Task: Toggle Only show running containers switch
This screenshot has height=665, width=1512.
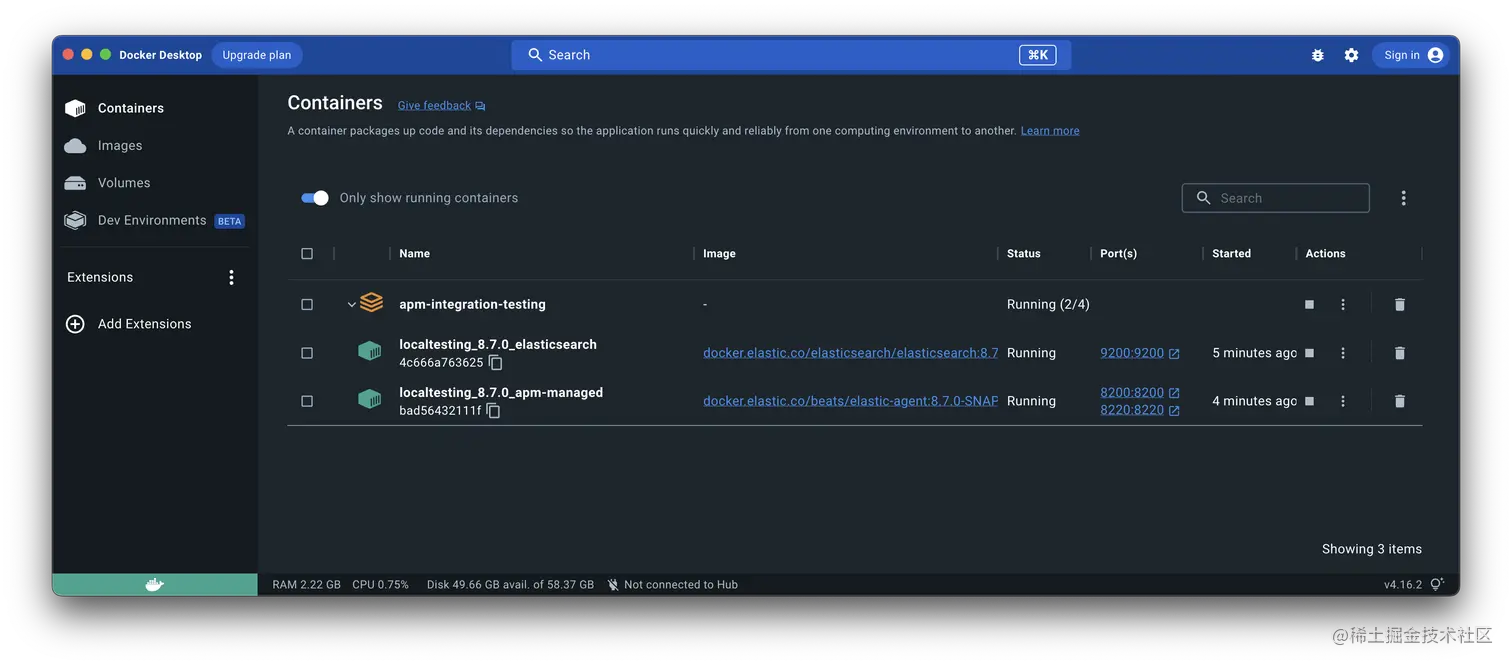Action: (x=315, y=198)
